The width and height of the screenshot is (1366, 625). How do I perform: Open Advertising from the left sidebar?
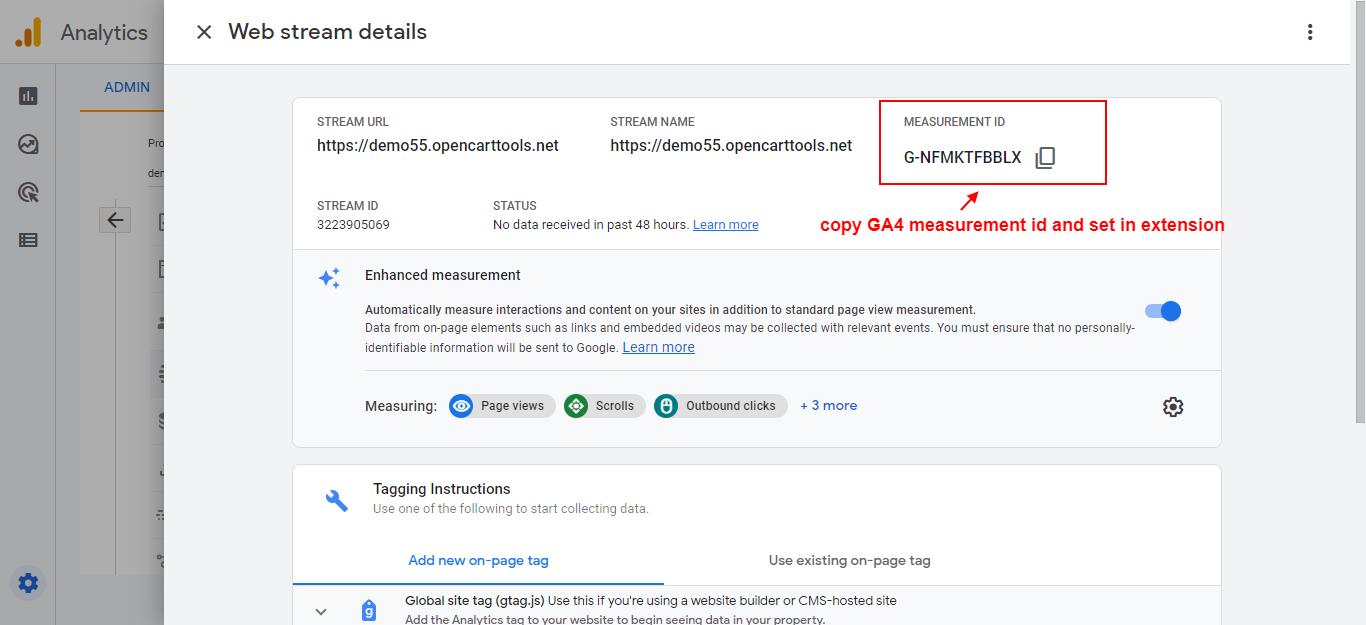click(28, 192)
